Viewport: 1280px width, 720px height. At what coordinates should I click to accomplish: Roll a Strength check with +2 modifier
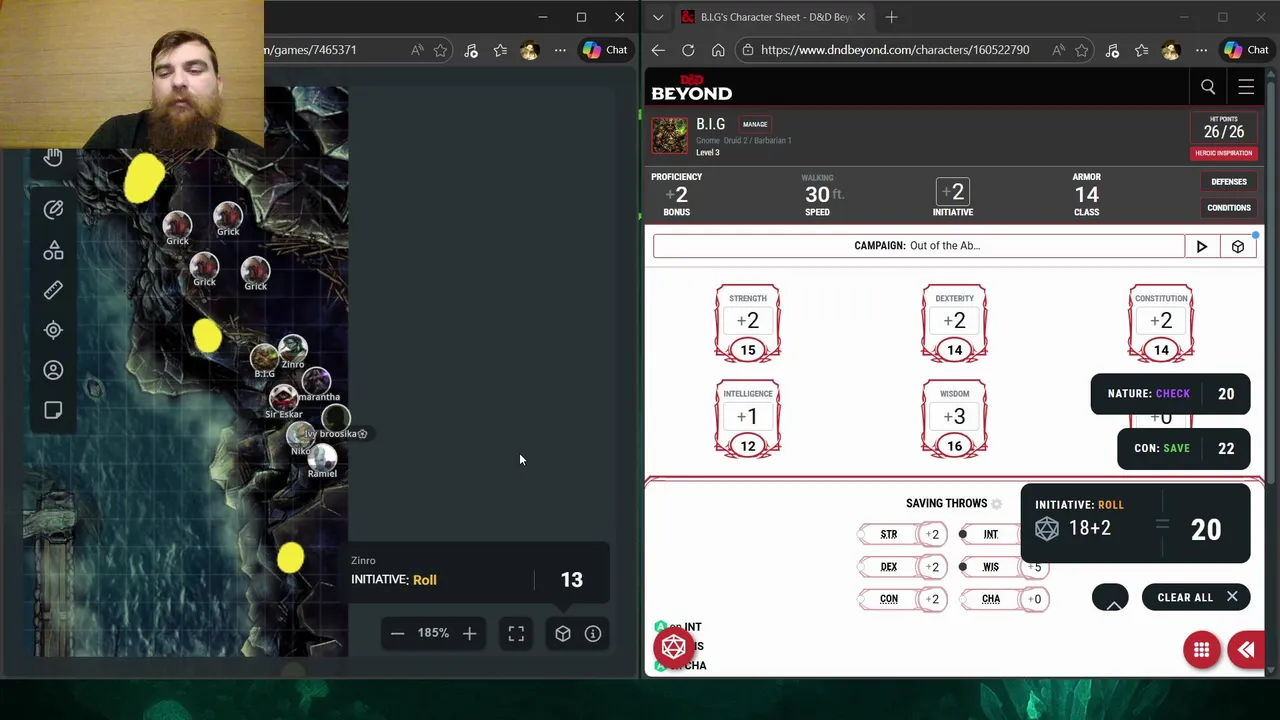click(x=748, y=320)
